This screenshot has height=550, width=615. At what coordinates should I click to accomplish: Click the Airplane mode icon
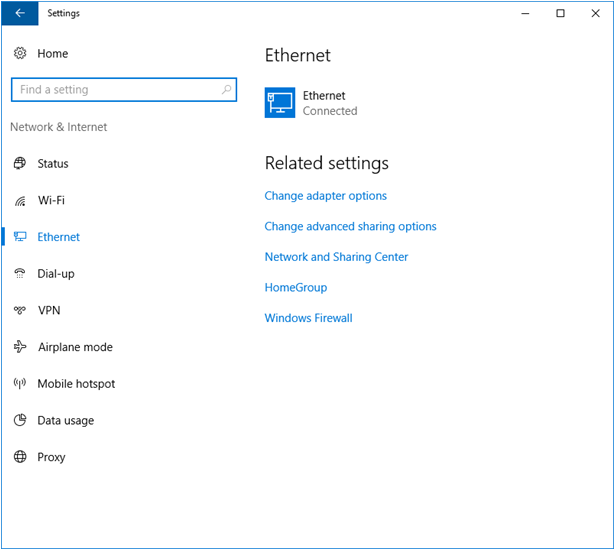20,347
